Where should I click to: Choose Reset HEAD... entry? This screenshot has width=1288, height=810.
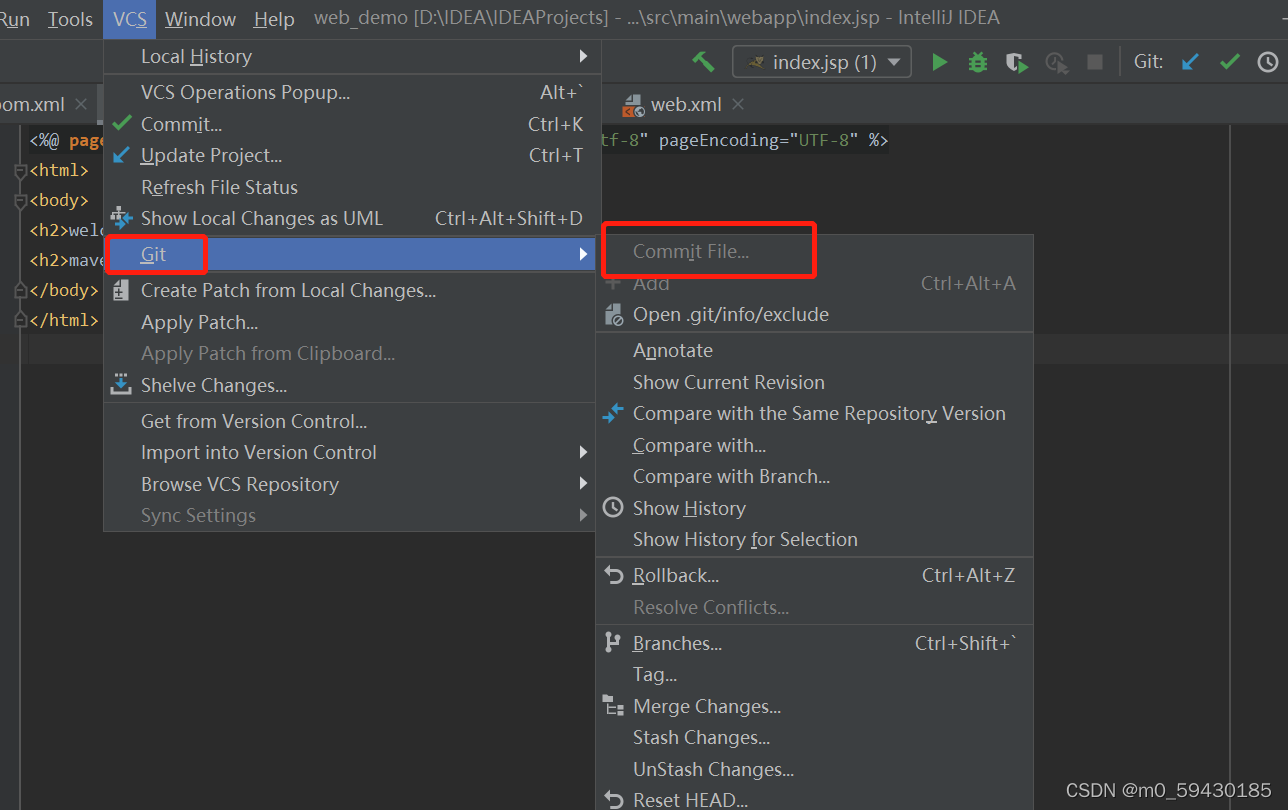(x=814, y=800)
